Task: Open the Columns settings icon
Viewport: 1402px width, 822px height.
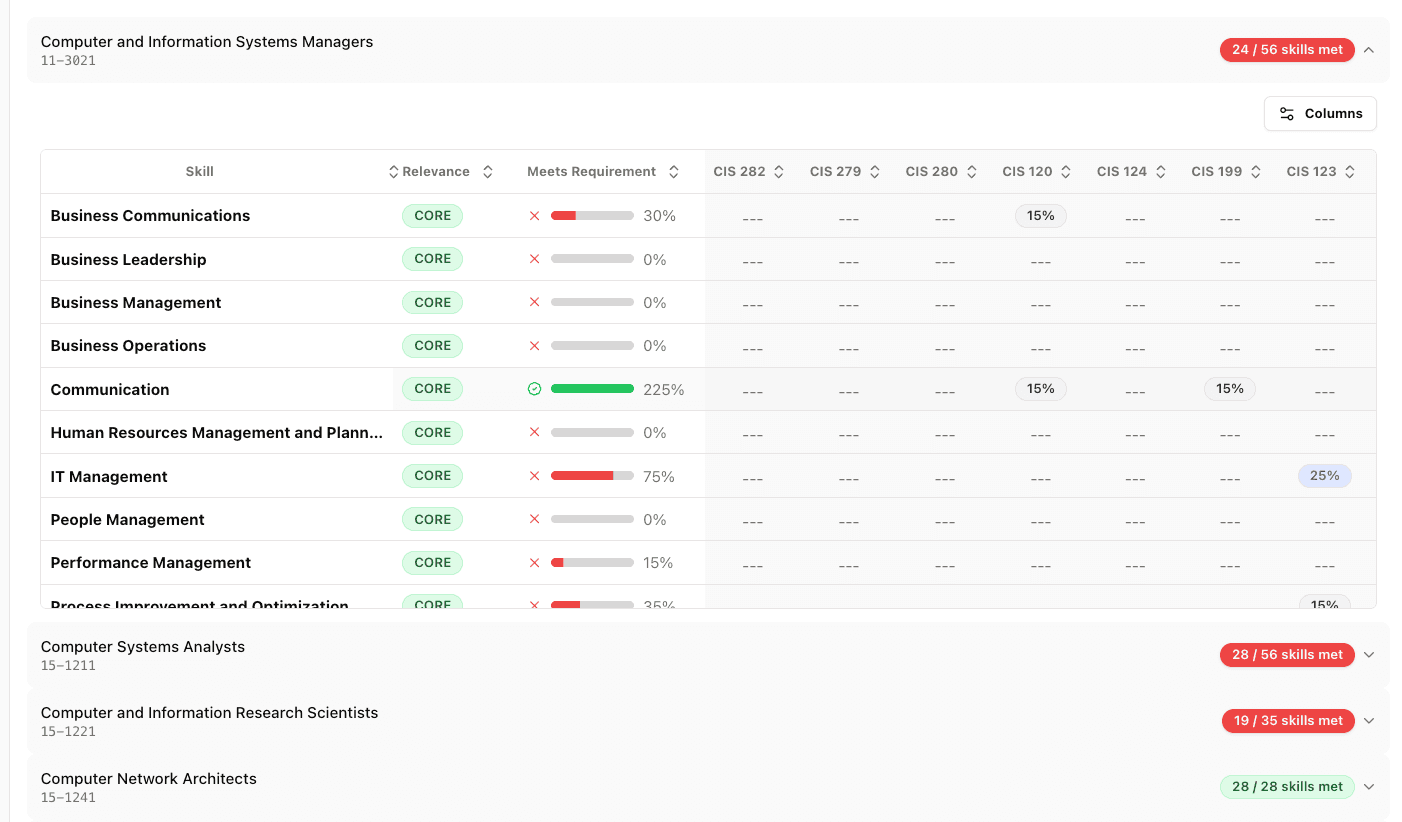Action: click(x=1287, y=113)
